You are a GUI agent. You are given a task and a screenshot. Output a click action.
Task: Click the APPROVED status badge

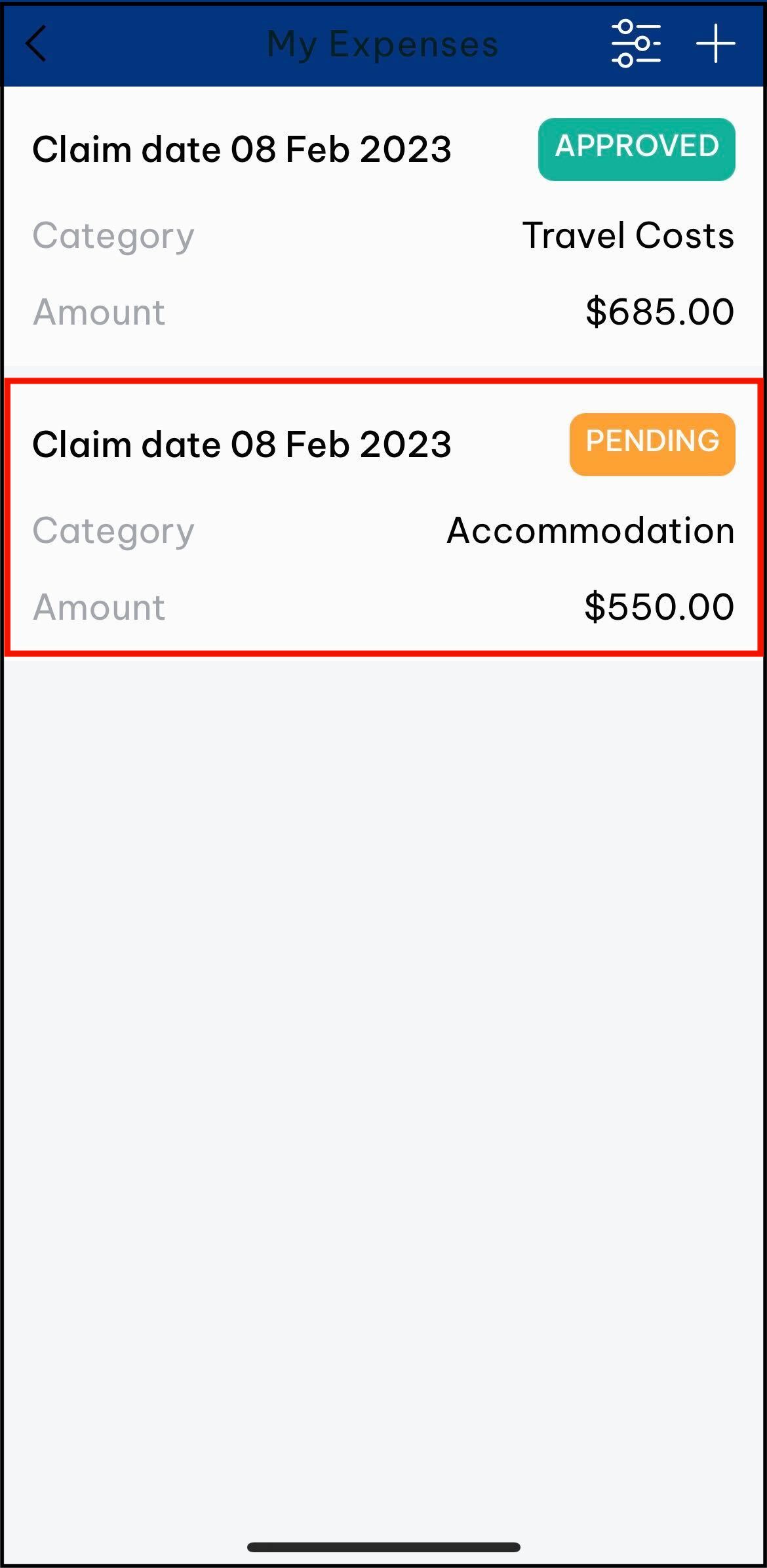click(x=636, y=149)
